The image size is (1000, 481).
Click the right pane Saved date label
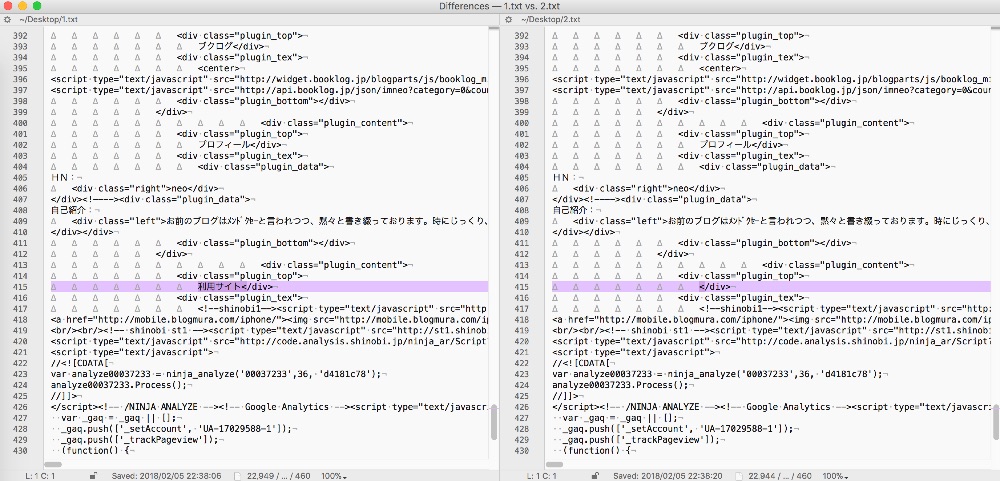click(668, 476)
